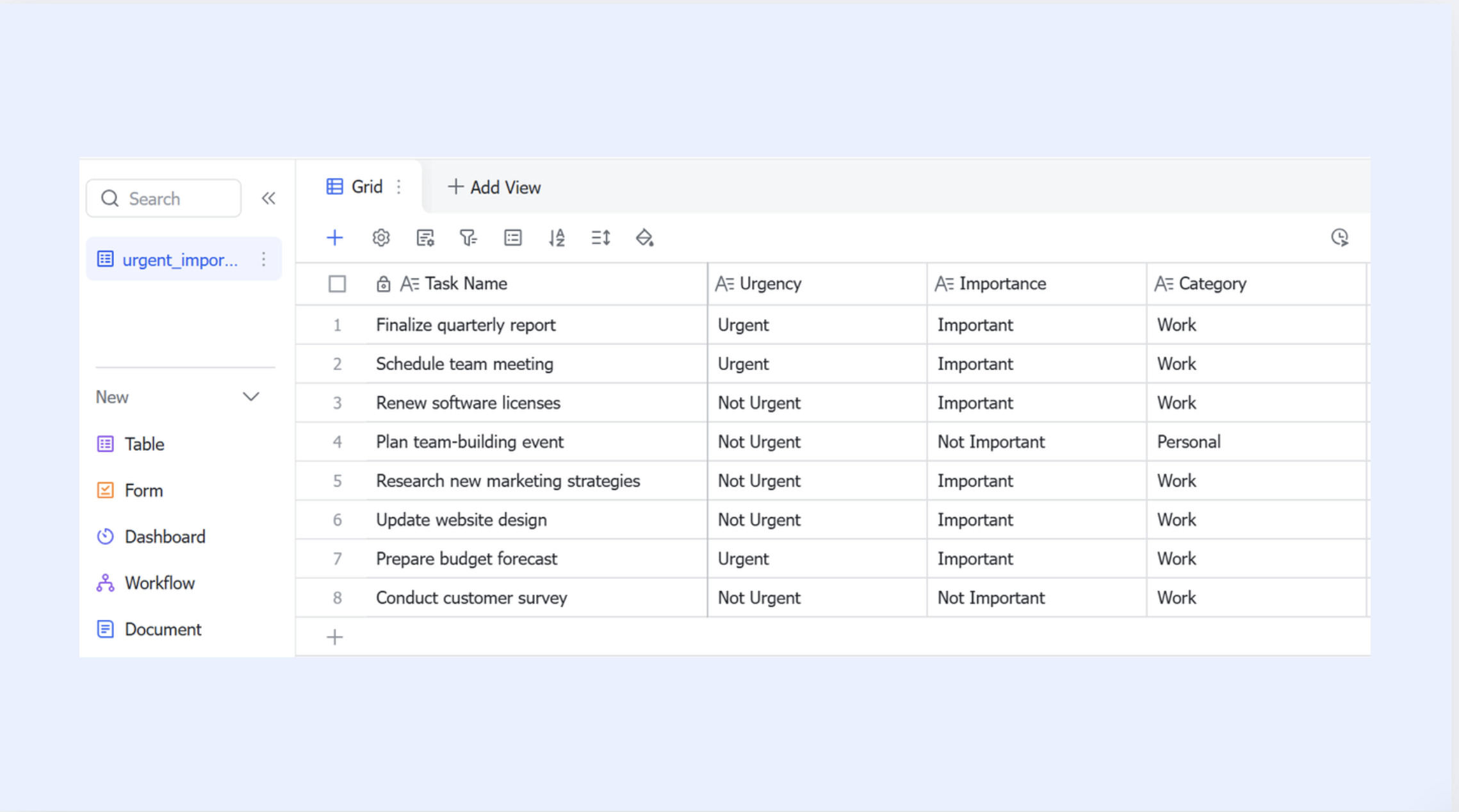Create a new Form

click(130, 490)
